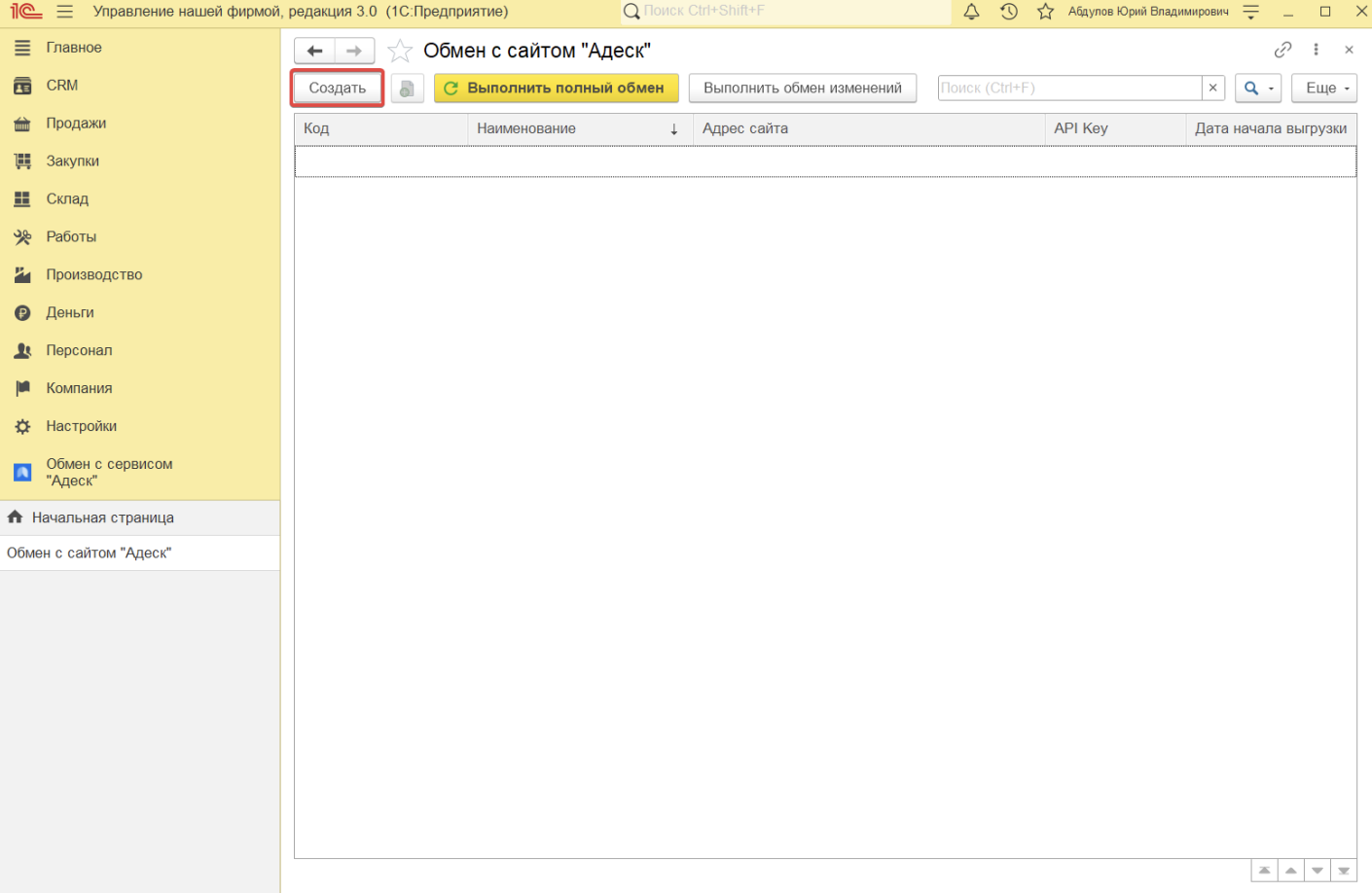Go back with the left arrow button
Image resolution: width=1372 pixels, height=893 pixels.
point(314,51)
